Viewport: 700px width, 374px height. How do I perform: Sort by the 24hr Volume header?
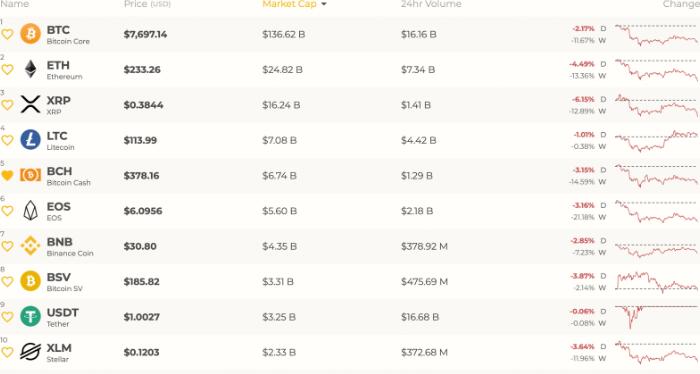tap(431, 4)
